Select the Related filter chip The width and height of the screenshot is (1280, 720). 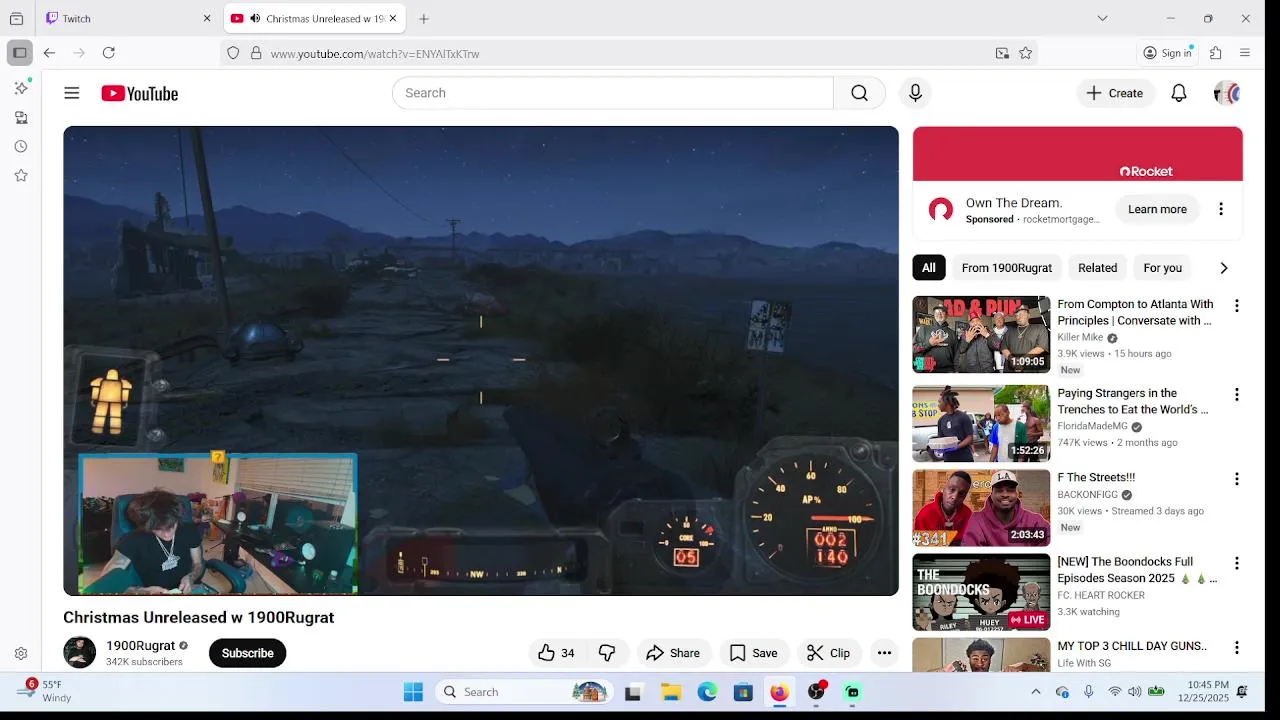[x=1097, y=268]
